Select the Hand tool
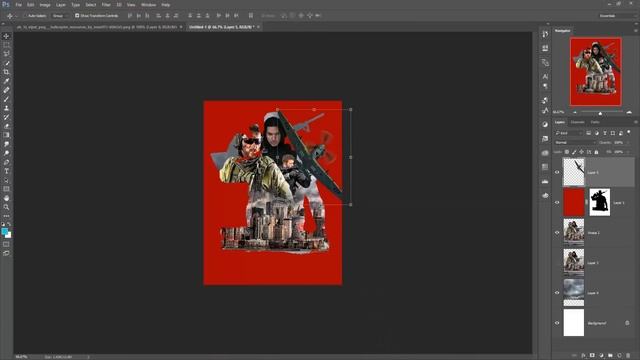 (x=6, y=198)
